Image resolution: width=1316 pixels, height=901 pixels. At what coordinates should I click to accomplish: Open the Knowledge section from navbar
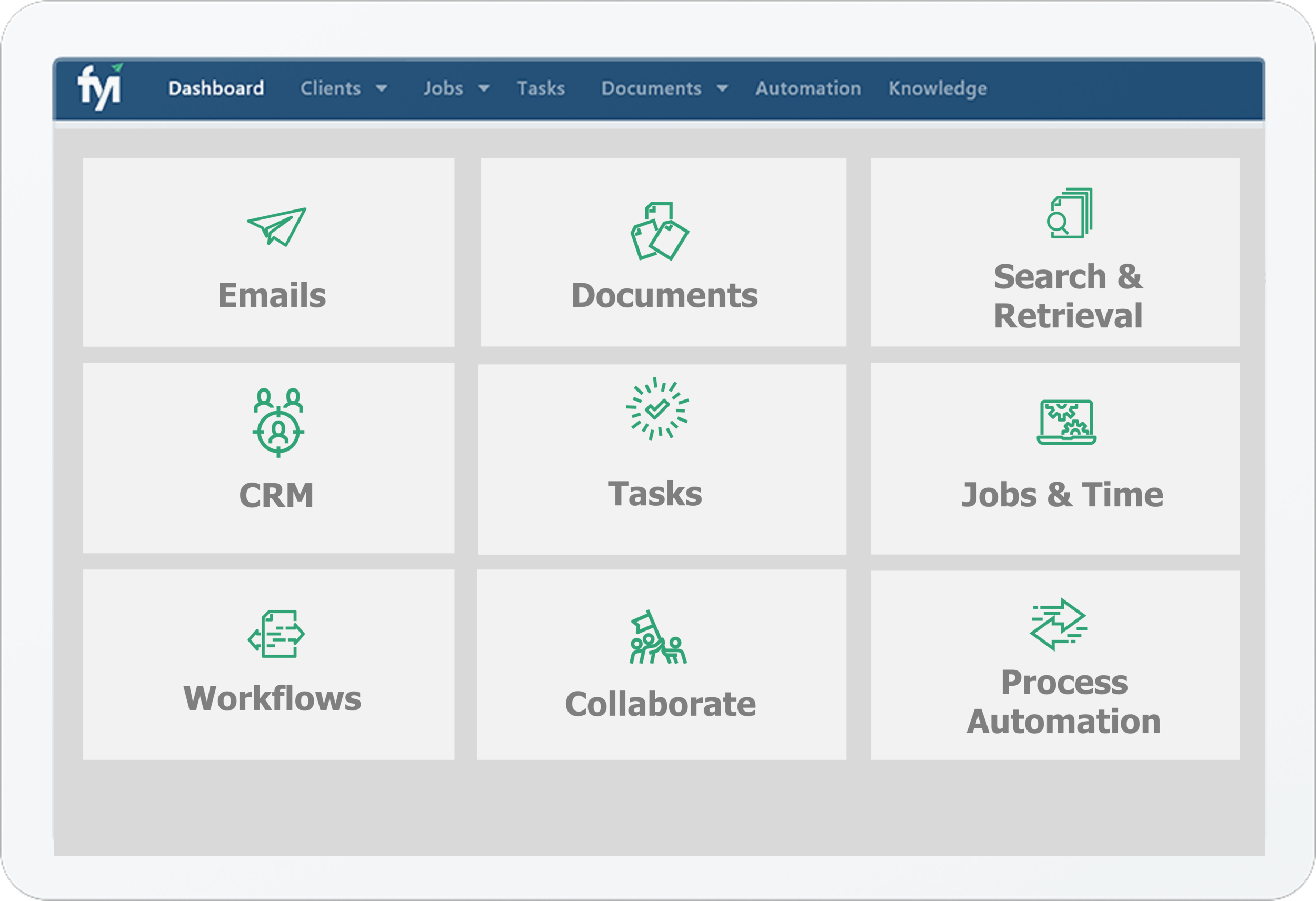pyautogui.click(x=936, y=88)
